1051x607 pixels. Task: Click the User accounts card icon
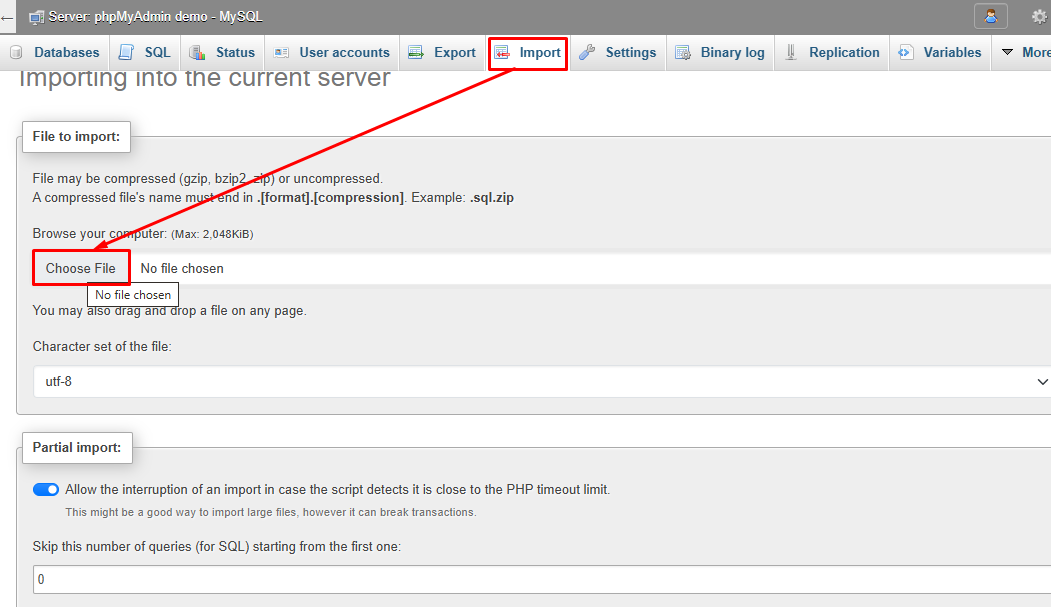[282, 52]
